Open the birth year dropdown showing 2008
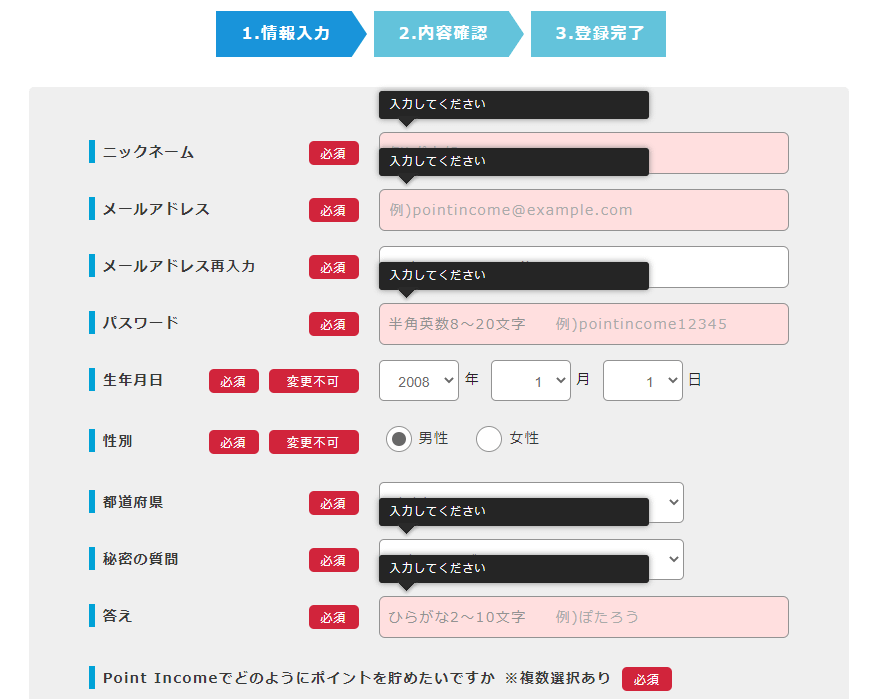The image size is (884, 699). coord(418,380)
